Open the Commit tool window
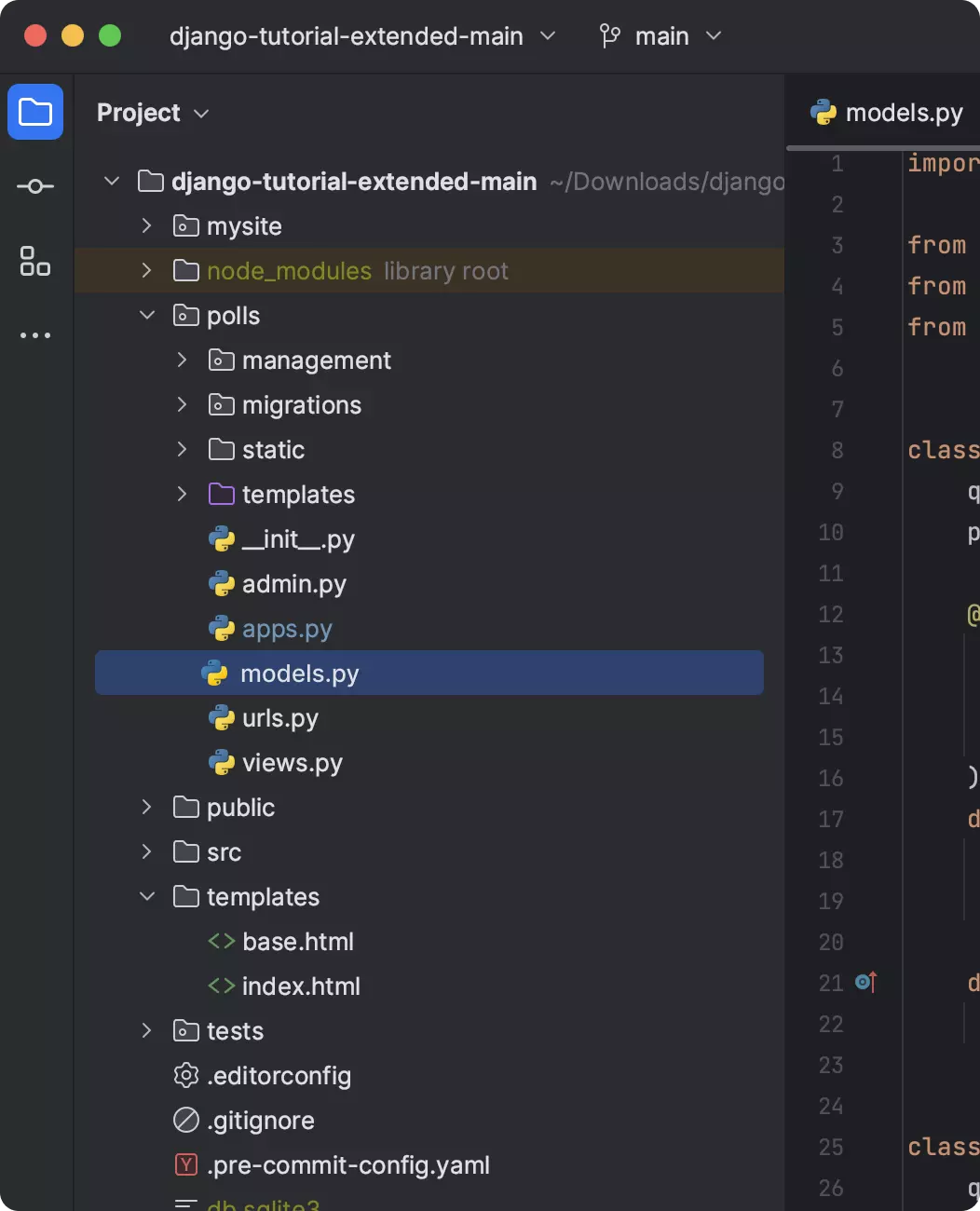The width and height of the screenshot is (980, 1211). [34, 186]
